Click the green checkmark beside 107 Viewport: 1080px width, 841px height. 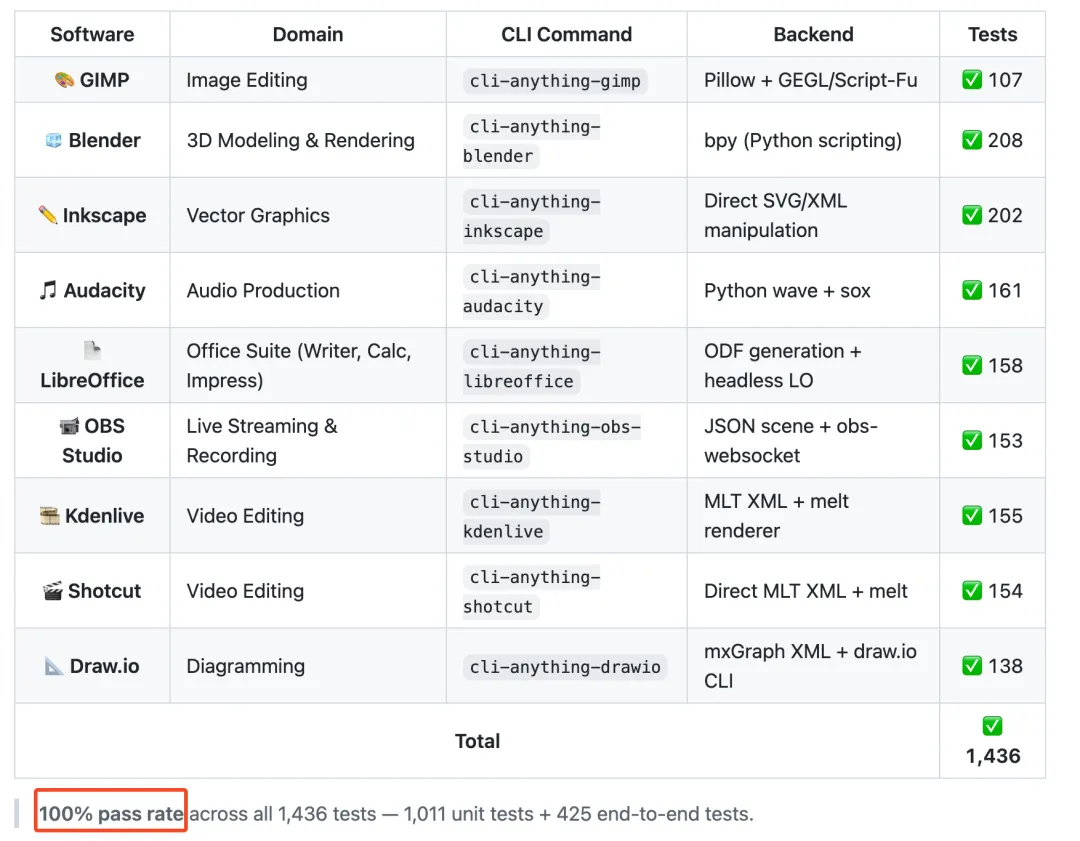pos(971,80)
